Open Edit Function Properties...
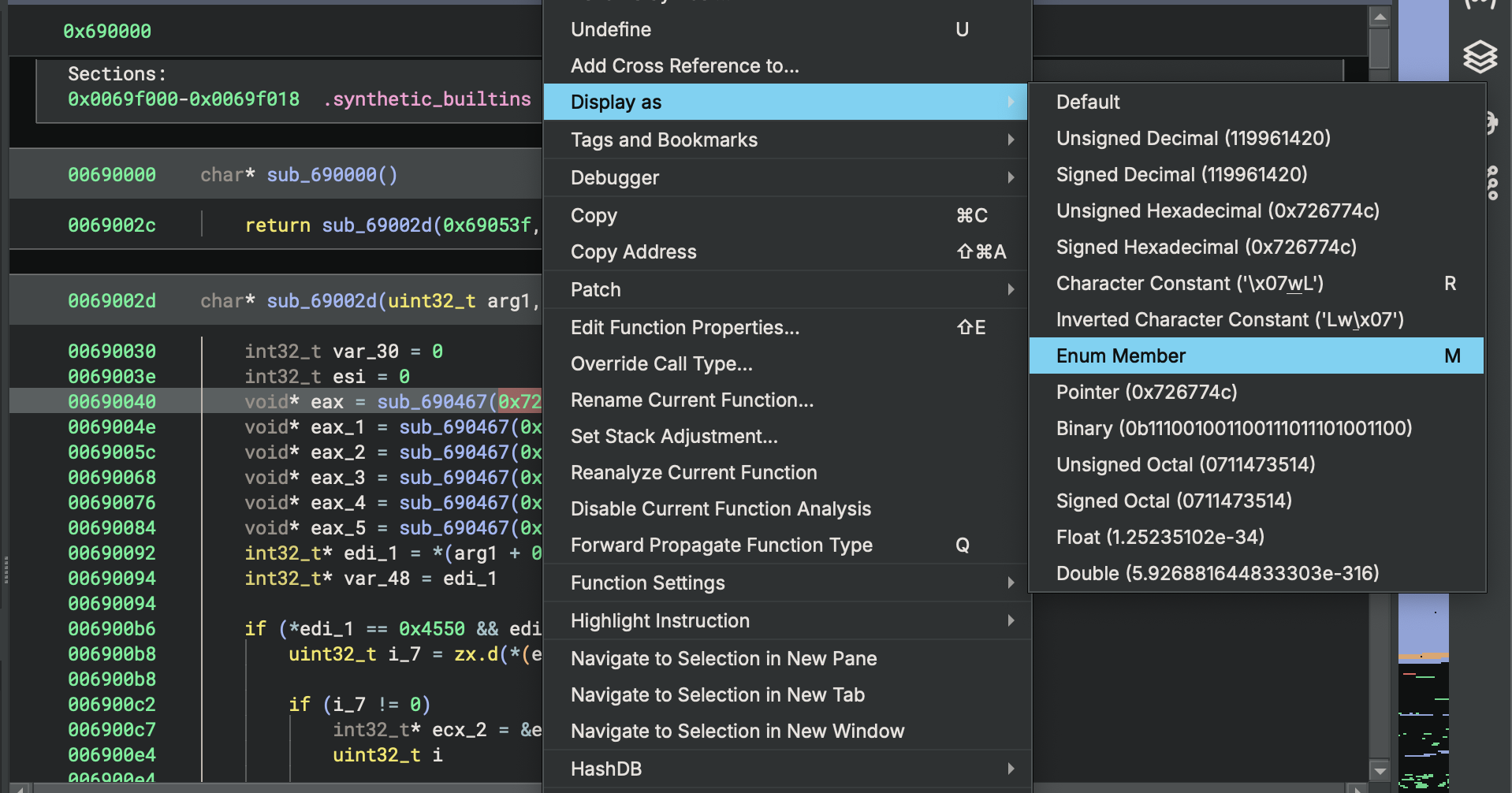Viewport: 1512px width, 793px height. [x=785, y=327]
